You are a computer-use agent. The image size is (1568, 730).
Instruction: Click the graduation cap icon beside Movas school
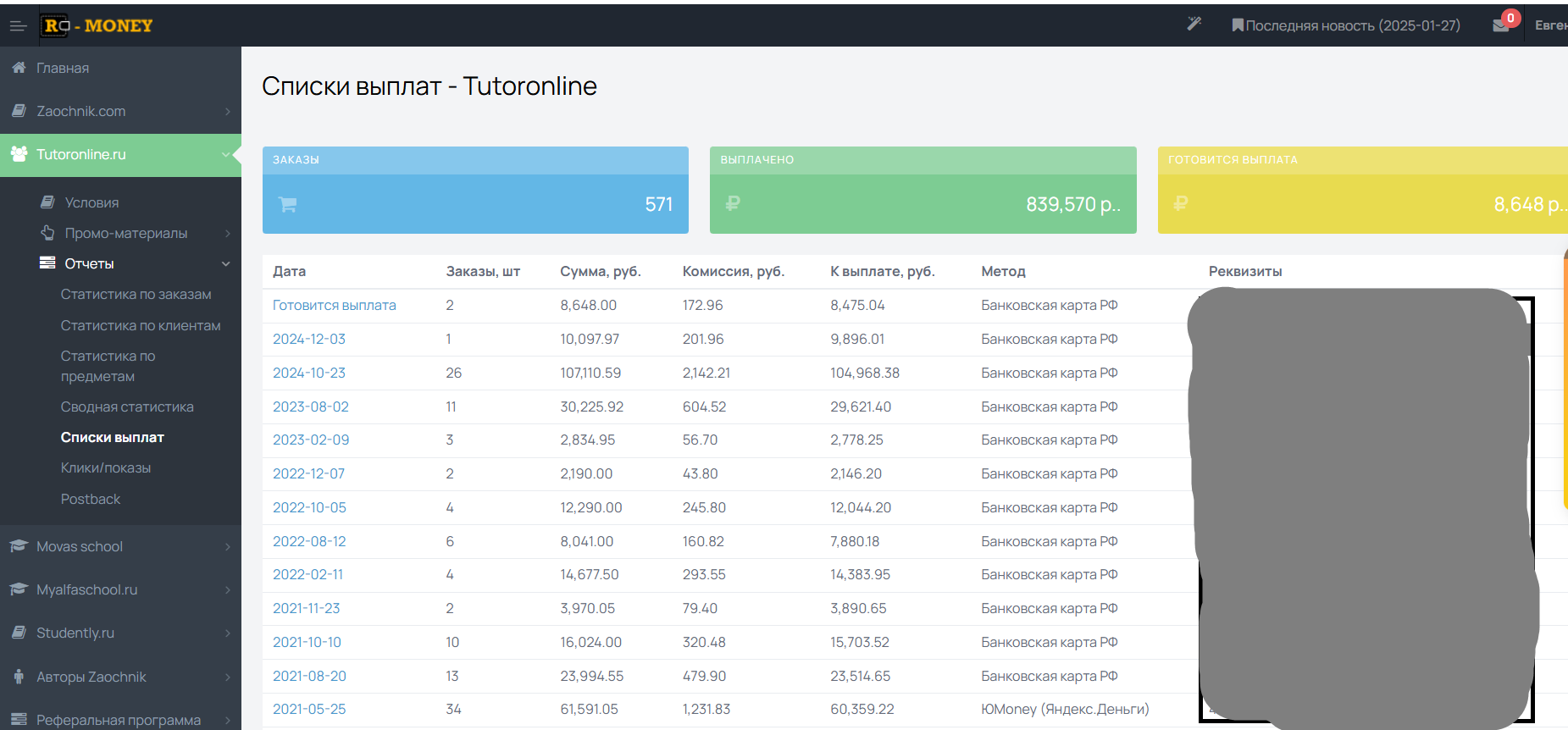click(x=19, y=546)
